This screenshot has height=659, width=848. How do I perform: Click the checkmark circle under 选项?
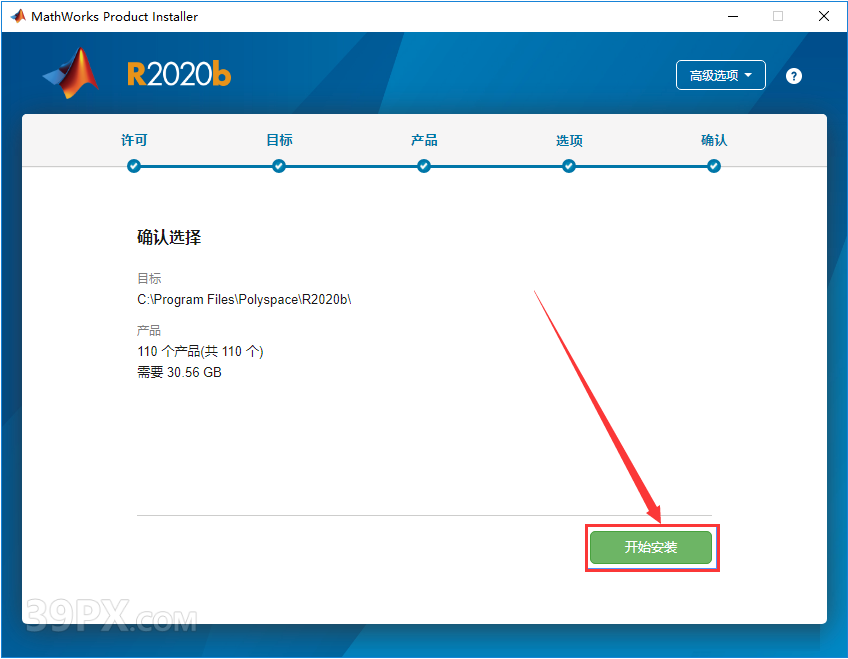pos(569,166)
